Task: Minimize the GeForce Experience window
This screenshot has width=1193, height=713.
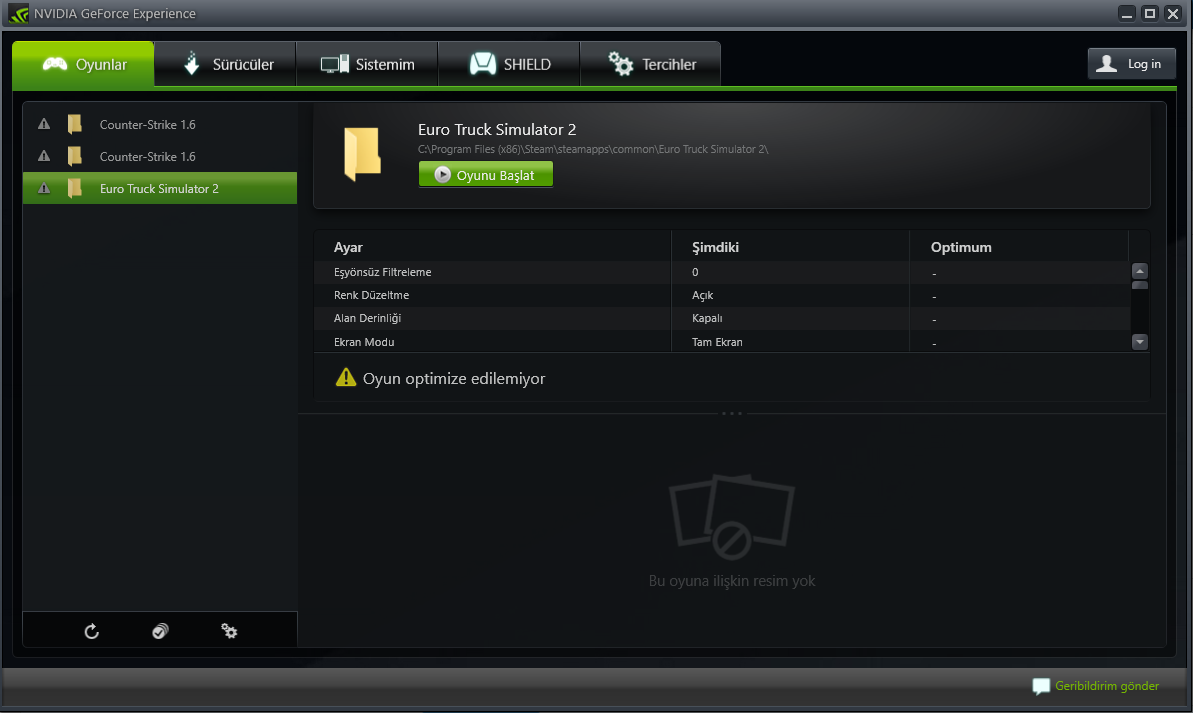Action: (1127, 13)
